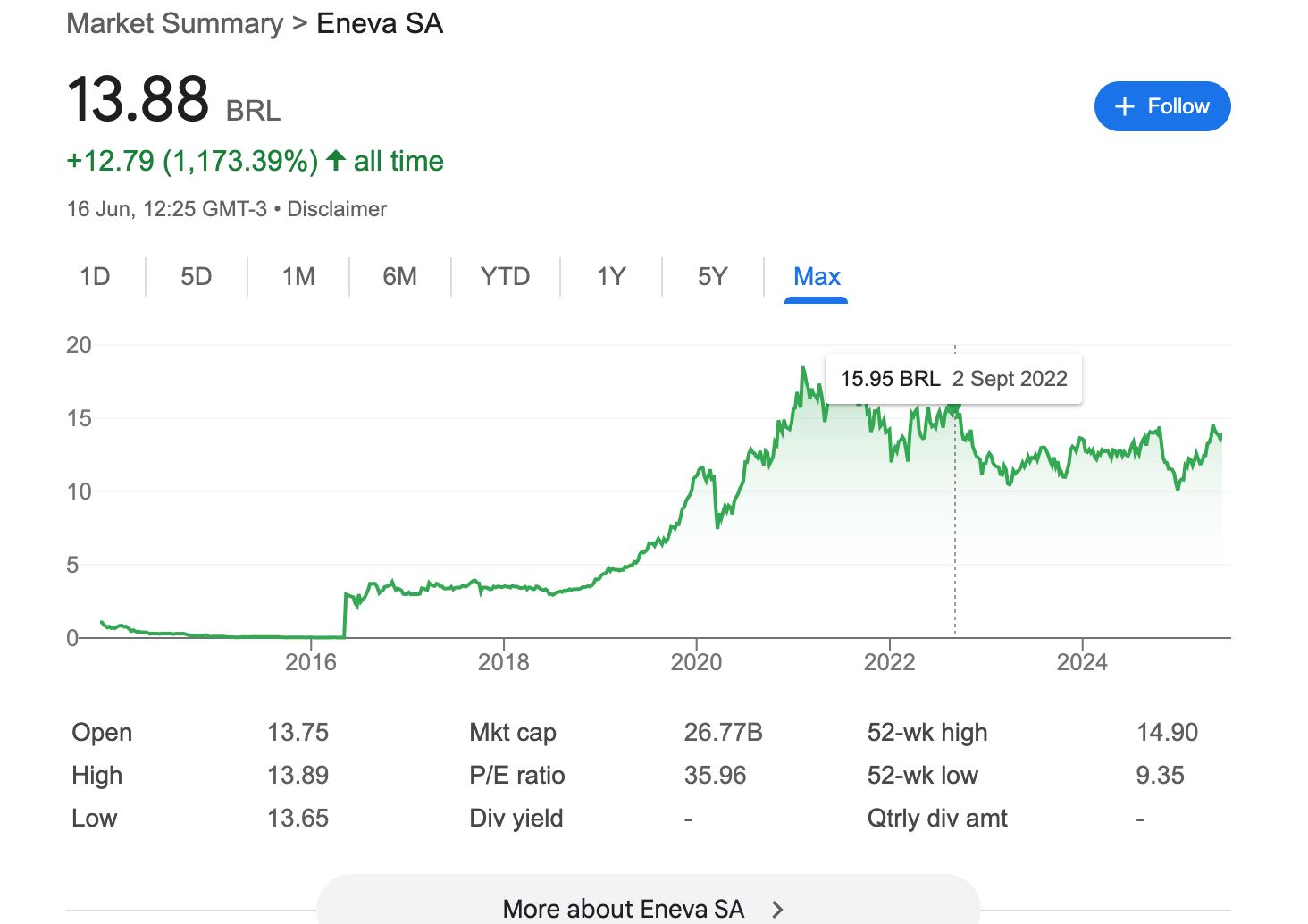Switch to the 5D range tab

coord(197,277)
